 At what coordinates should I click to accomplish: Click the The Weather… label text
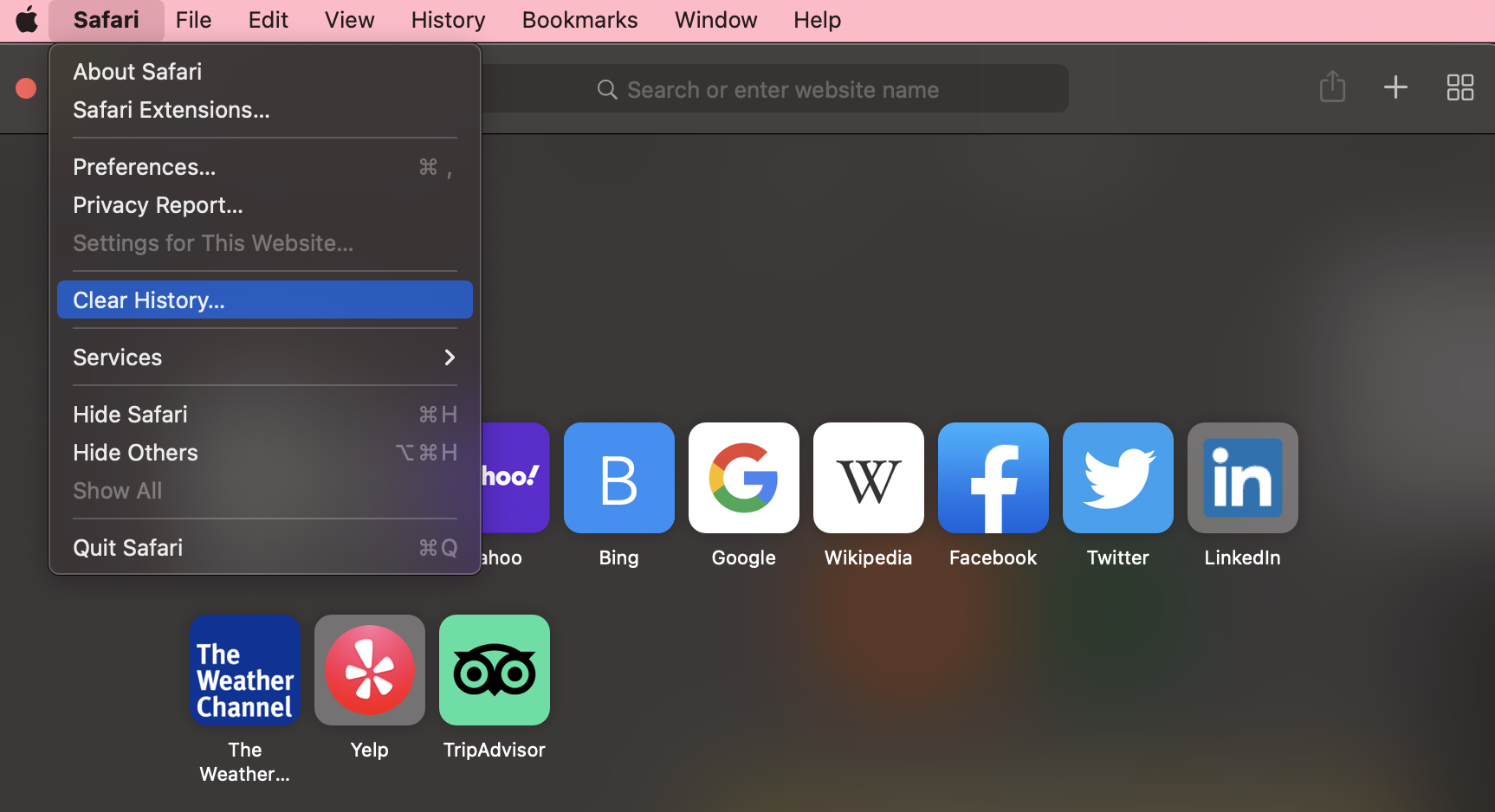tap(245, 762)
